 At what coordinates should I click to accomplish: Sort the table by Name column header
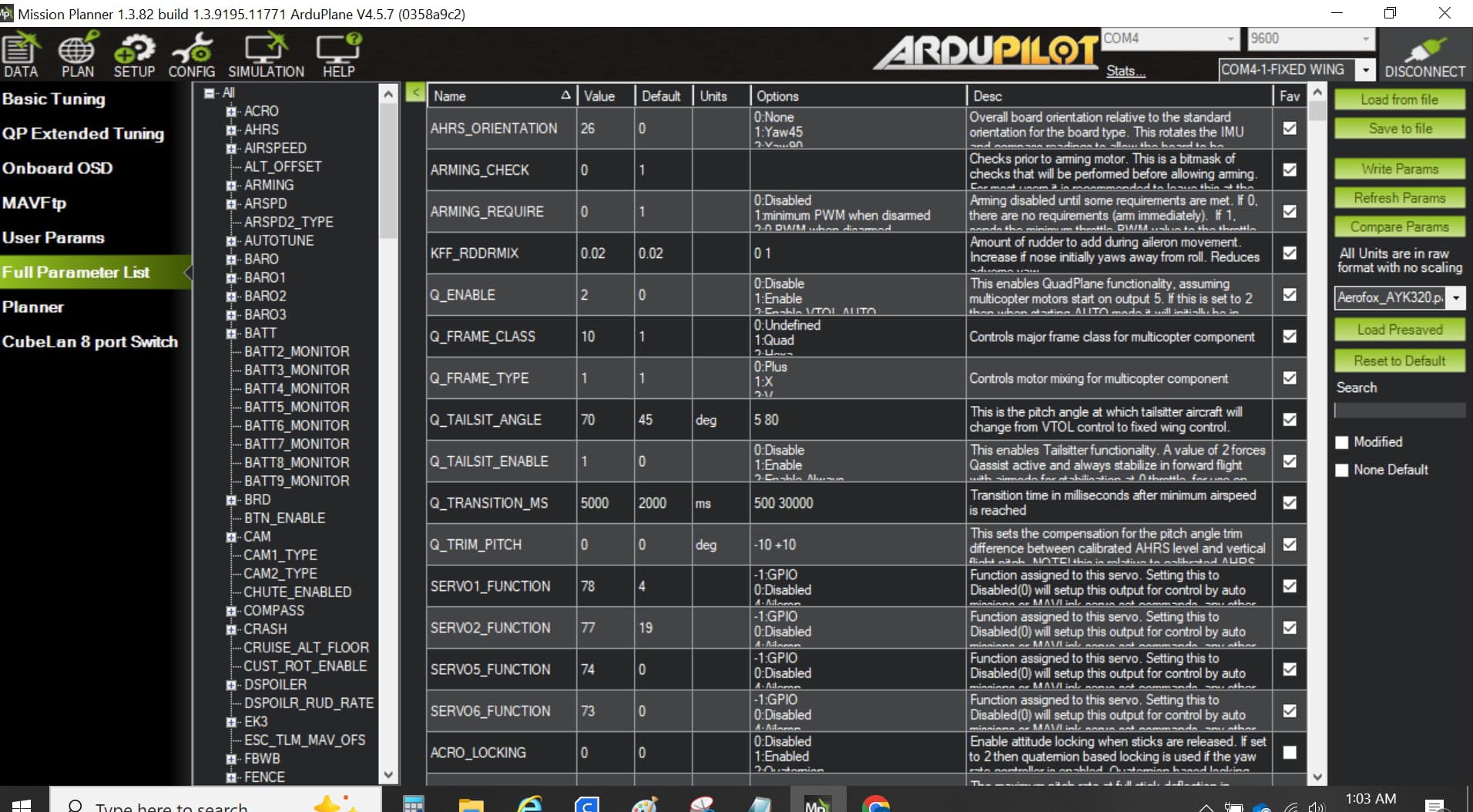pos(501,96)
